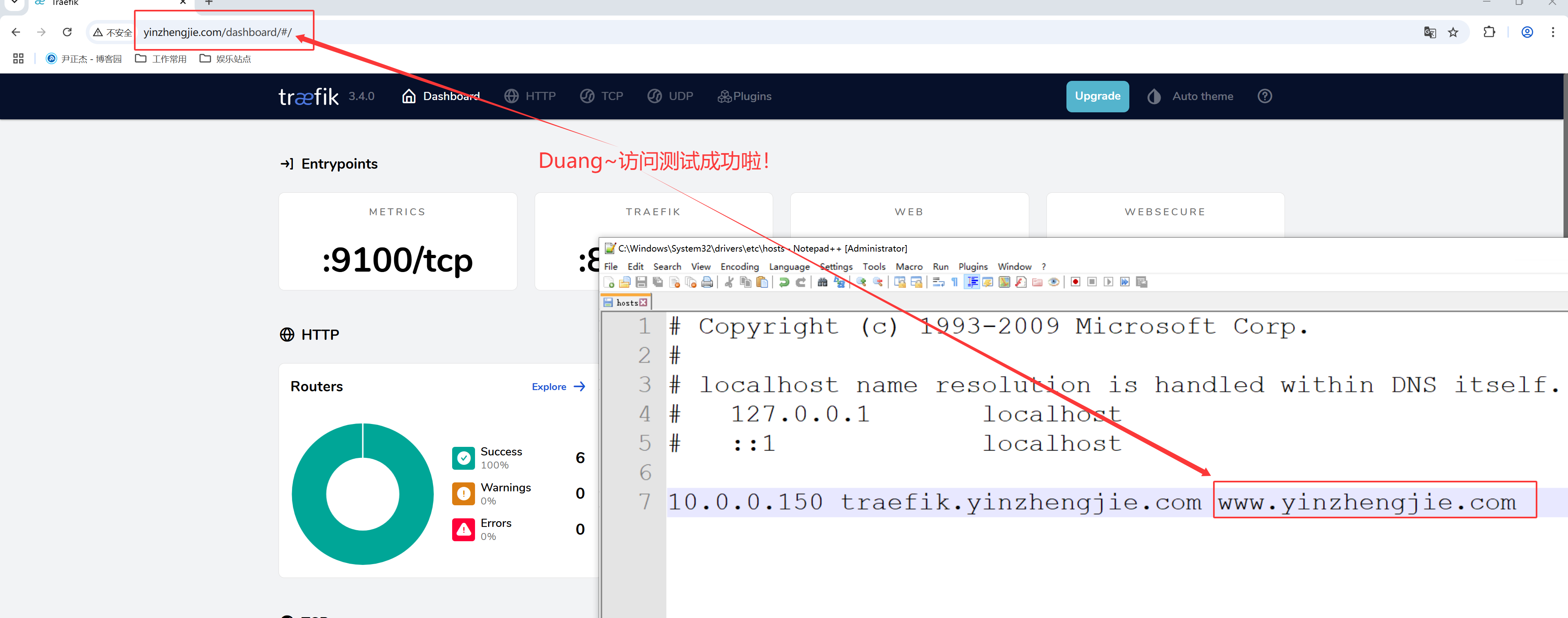This screenshot has height=618, width=1568.
Task: Click the Find binoculars icon
Action: (x=822, y=282)
